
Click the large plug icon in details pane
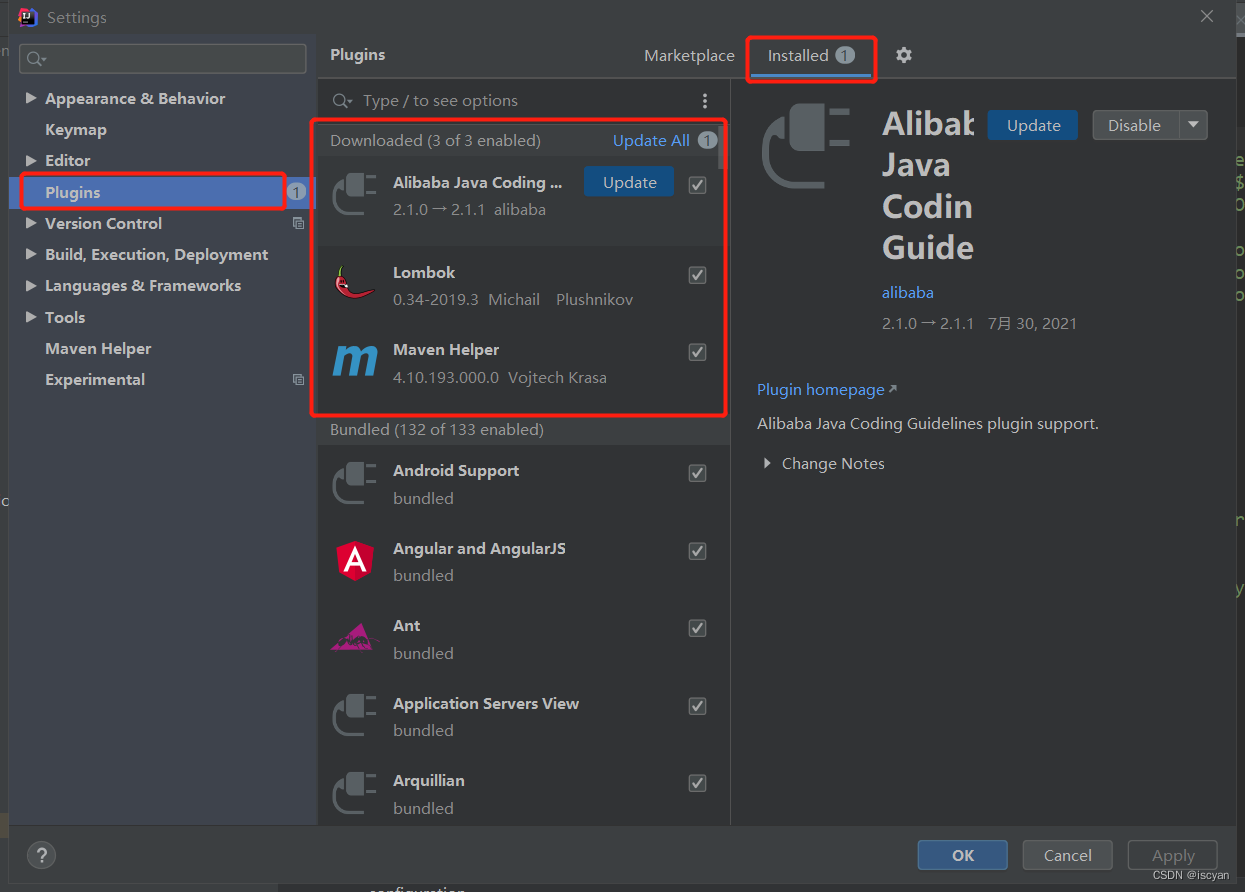point(805,148)
